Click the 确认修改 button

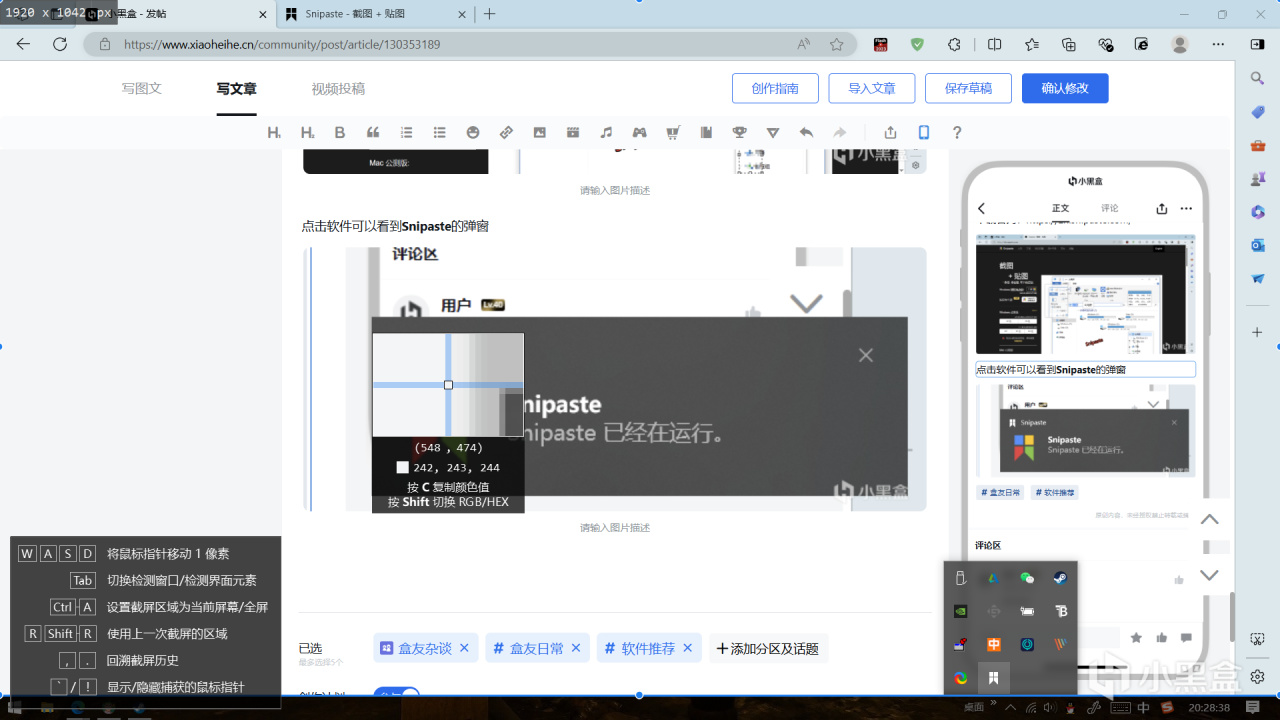[1065, 88]
